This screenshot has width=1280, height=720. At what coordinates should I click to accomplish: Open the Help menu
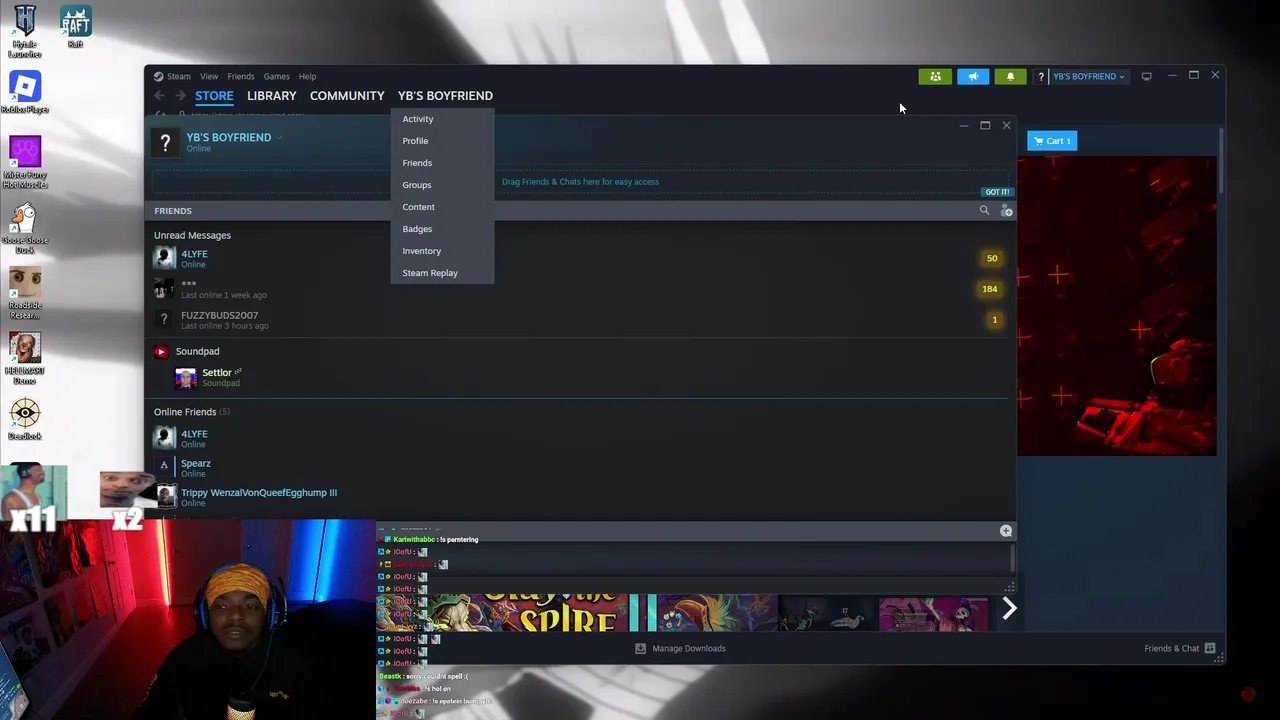(x=307, y=76)
